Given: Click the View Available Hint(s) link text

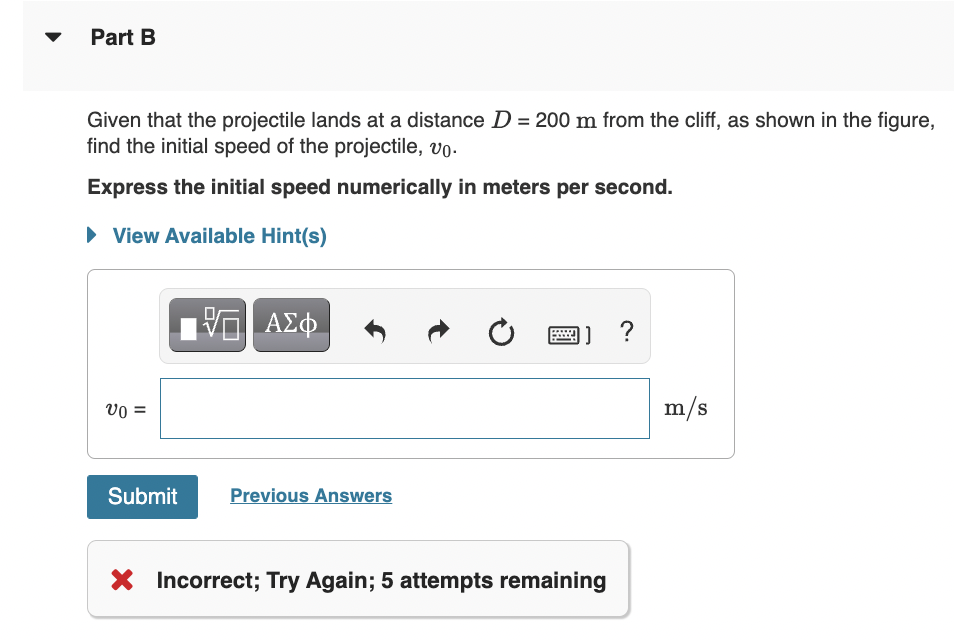Looking at the screenshot, I should tap(219, 235).
